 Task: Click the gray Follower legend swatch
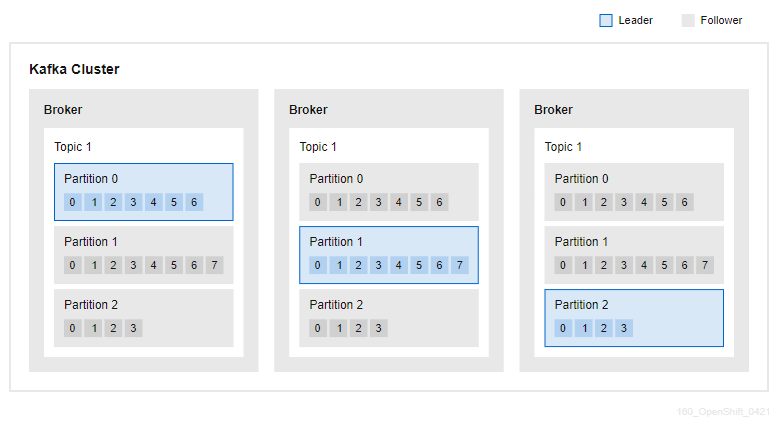click(x=688, y=20)
